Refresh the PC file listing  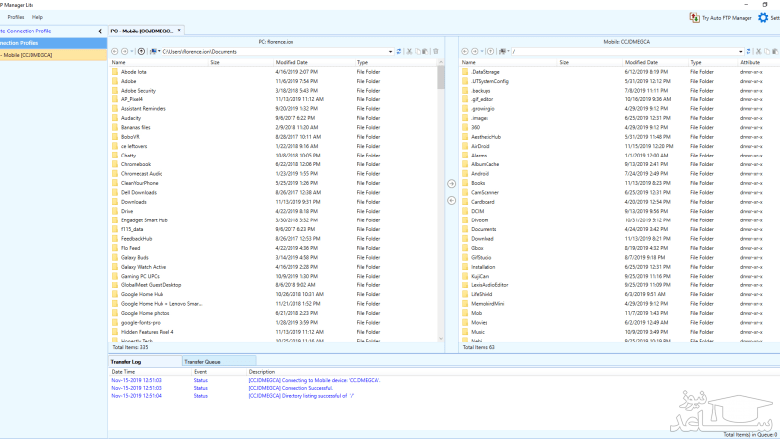click(x=400, y=51)
